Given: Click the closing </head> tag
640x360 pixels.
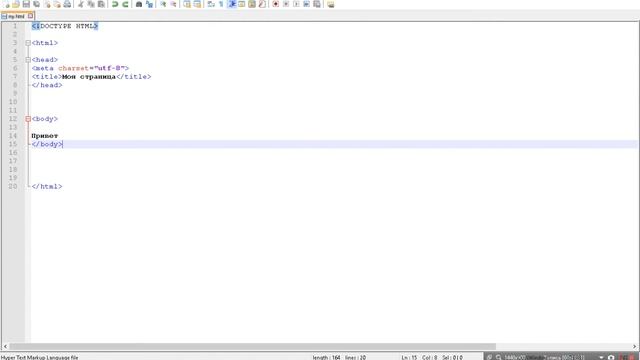Looking at the screenshot, I should coord(47,85).
